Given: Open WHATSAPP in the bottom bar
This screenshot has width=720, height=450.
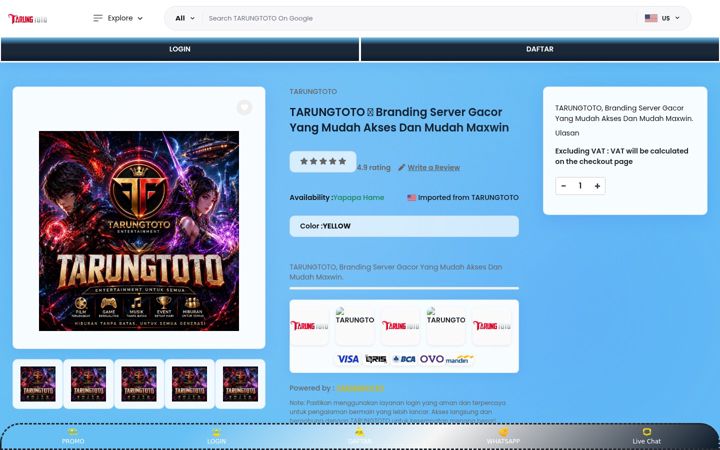Looking at the screenshot, I should [x=503, y=437].
